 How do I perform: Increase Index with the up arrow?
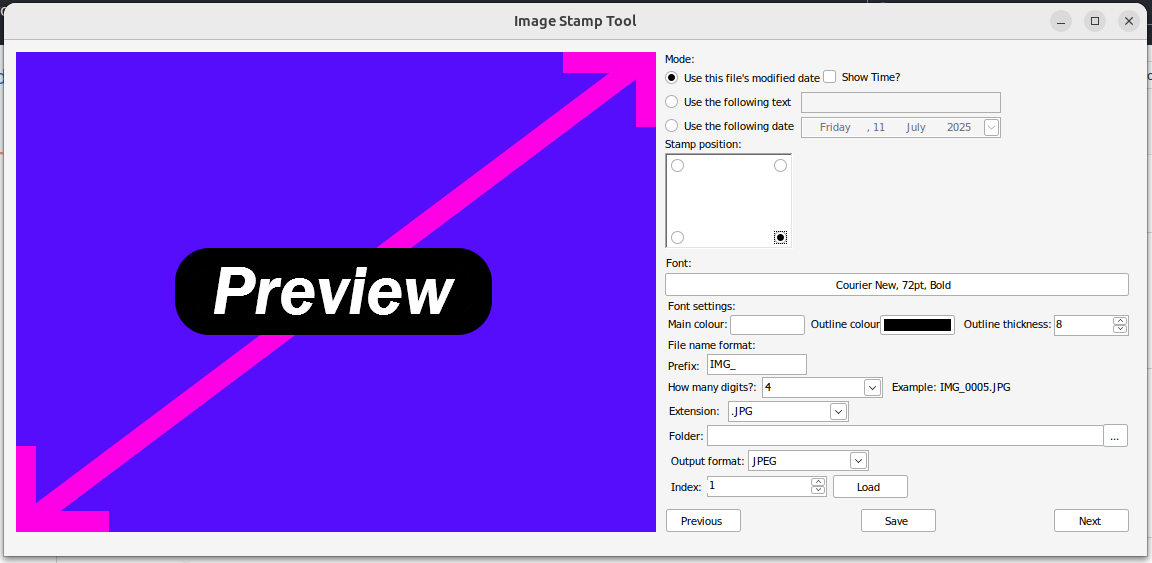tap(817, 482)
